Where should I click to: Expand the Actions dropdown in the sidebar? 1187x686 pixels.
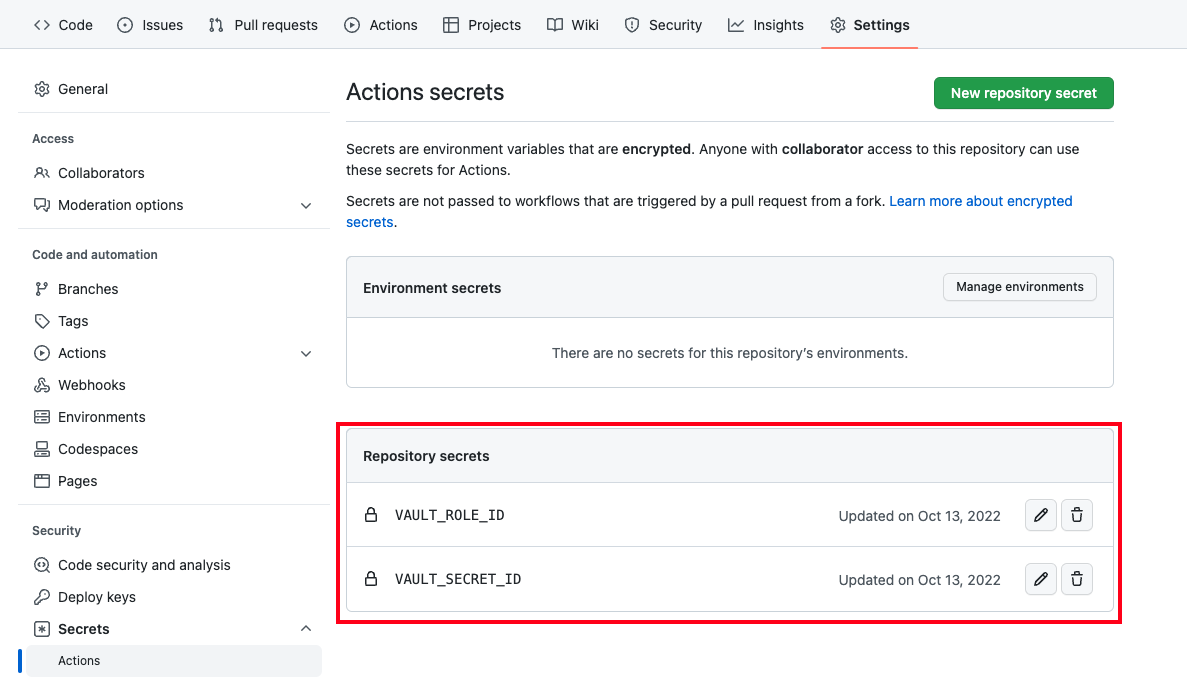point(306,353)
